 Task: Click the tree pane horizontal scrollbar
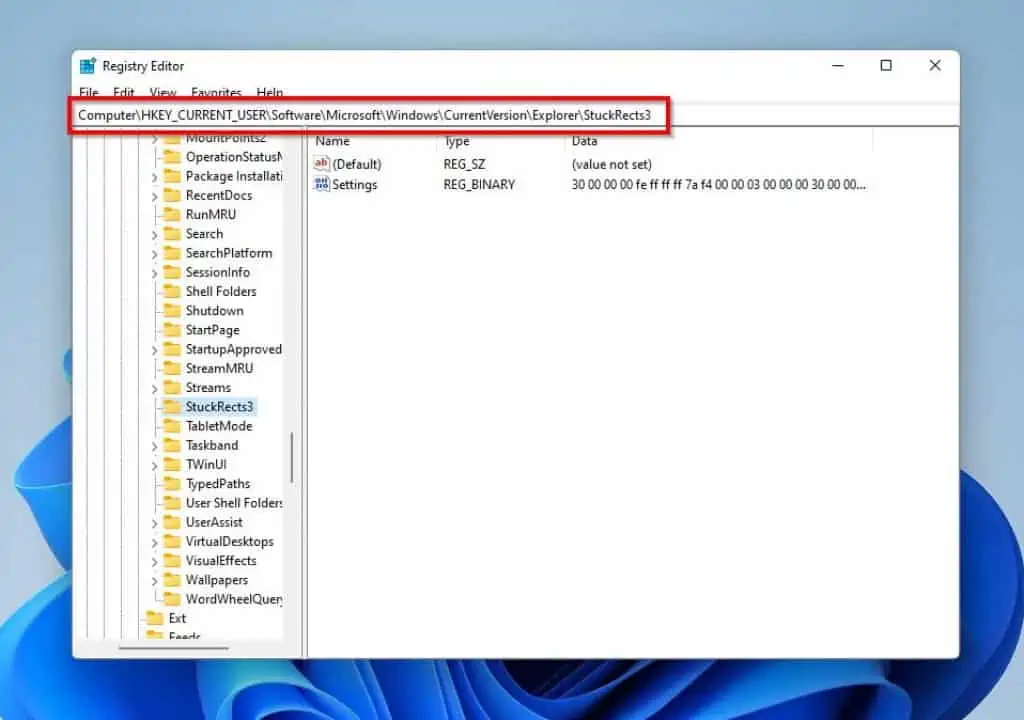click(174, 648)
